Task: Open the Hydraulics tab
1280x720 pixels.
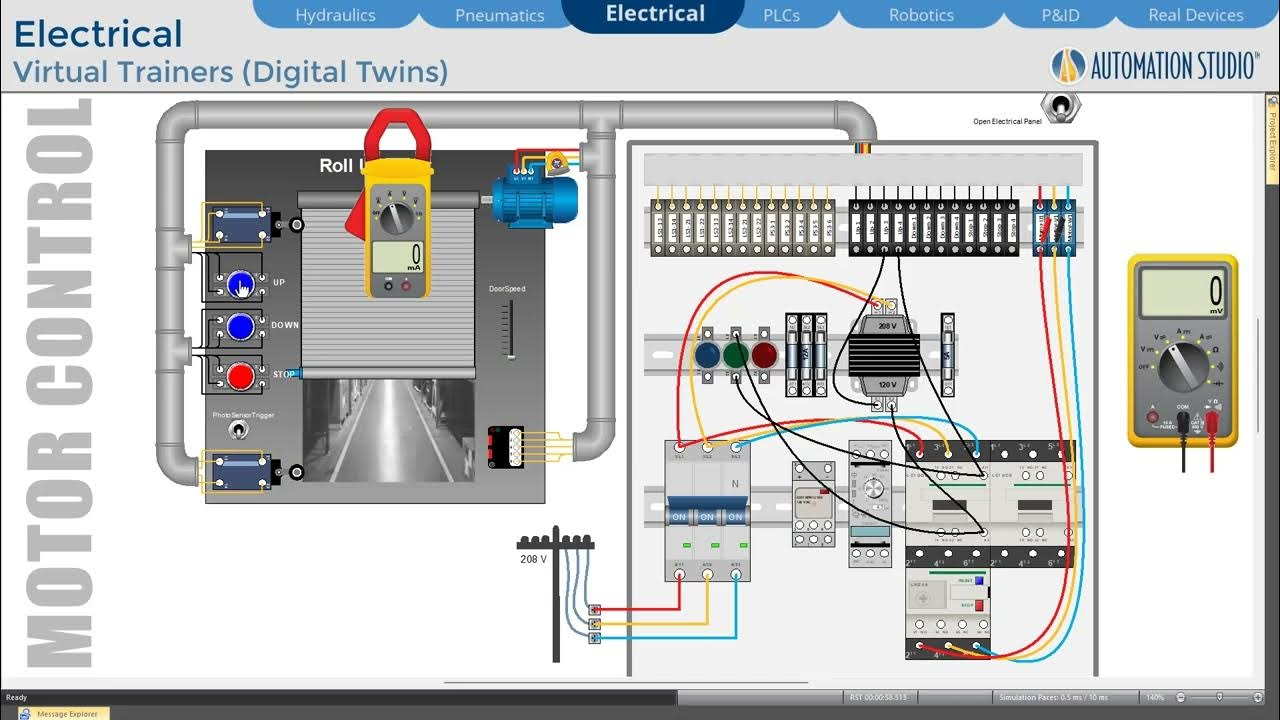Action: [336, 15]
